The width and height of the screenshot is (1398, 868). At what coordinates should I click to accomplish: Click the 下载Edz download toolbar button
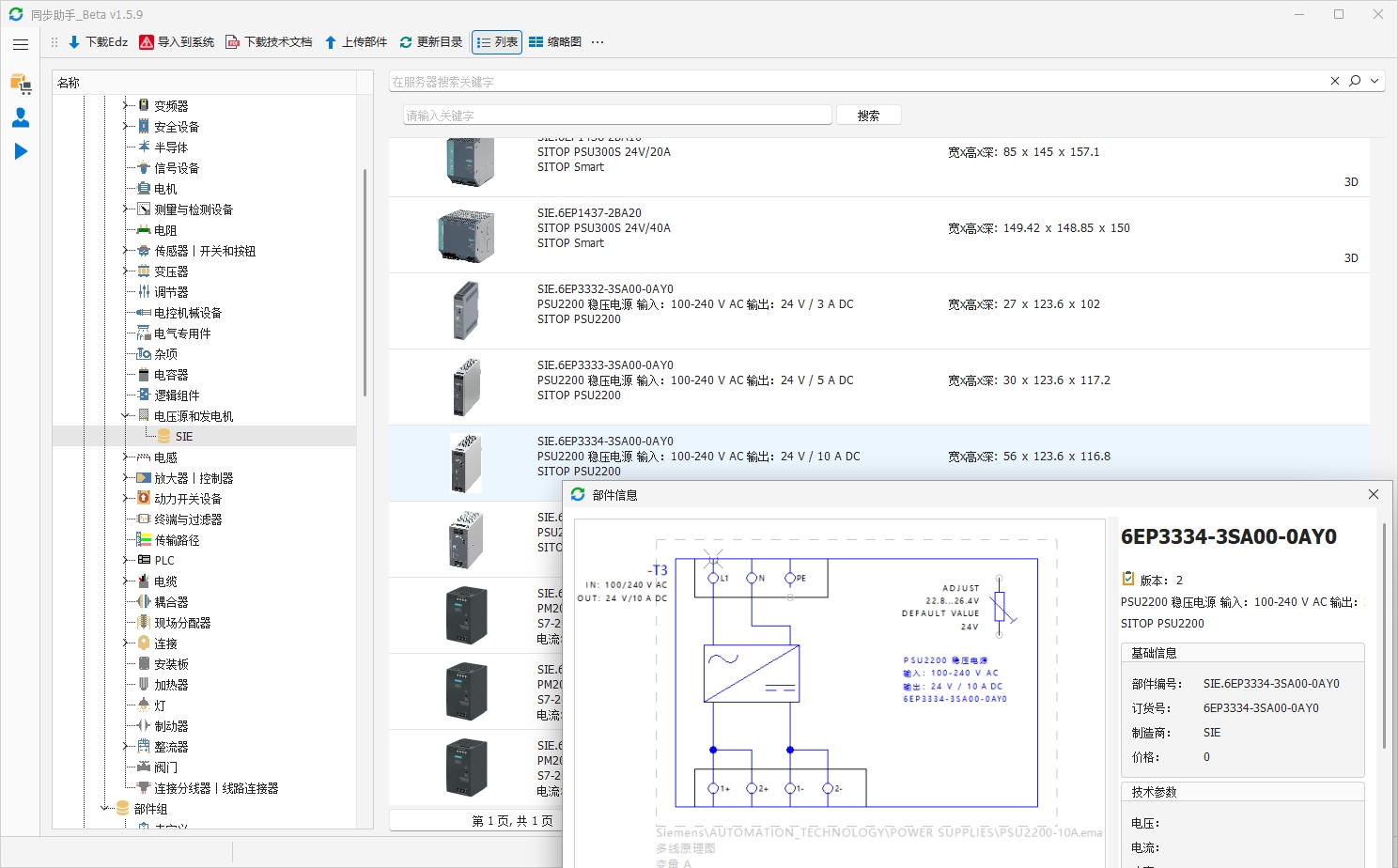click(x=98, y=42)
